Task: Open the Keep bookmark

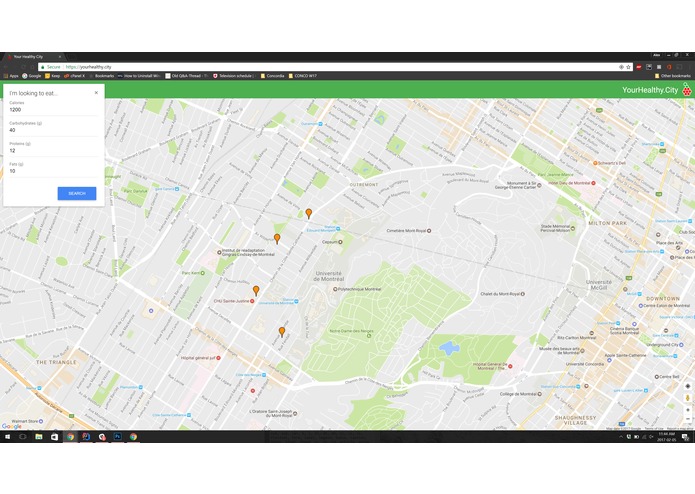Action: pos(52,76)
